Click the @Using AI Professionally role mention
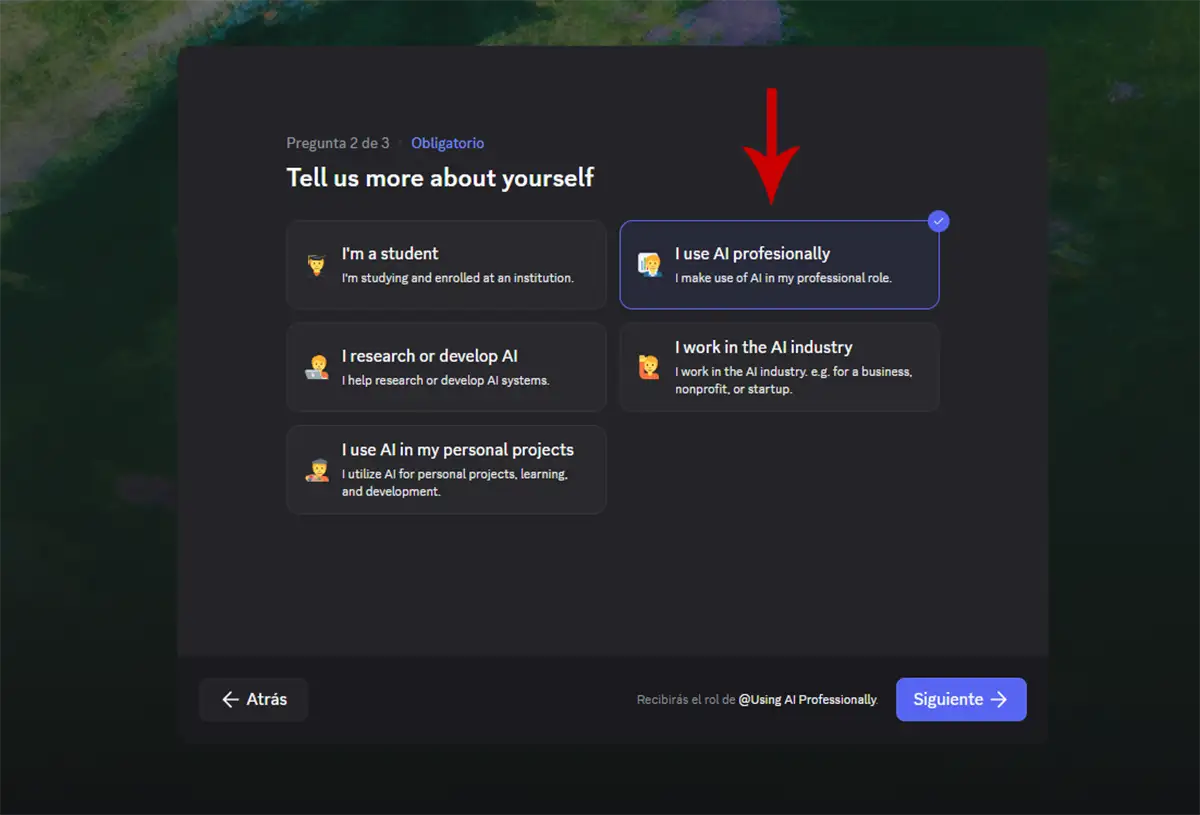 click(x=807, y=700)
